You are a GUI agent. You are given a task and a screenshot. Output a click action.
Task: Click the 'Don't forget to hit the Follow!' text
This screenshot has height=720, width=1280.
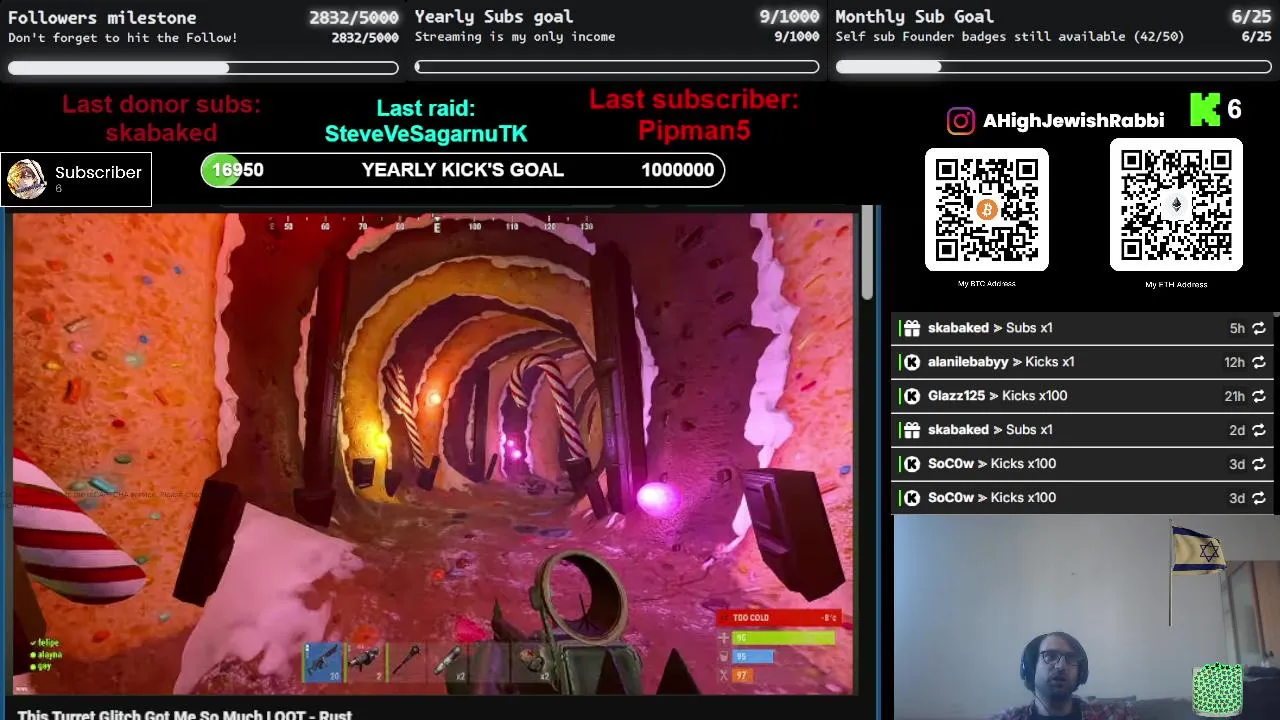(123, 38)
